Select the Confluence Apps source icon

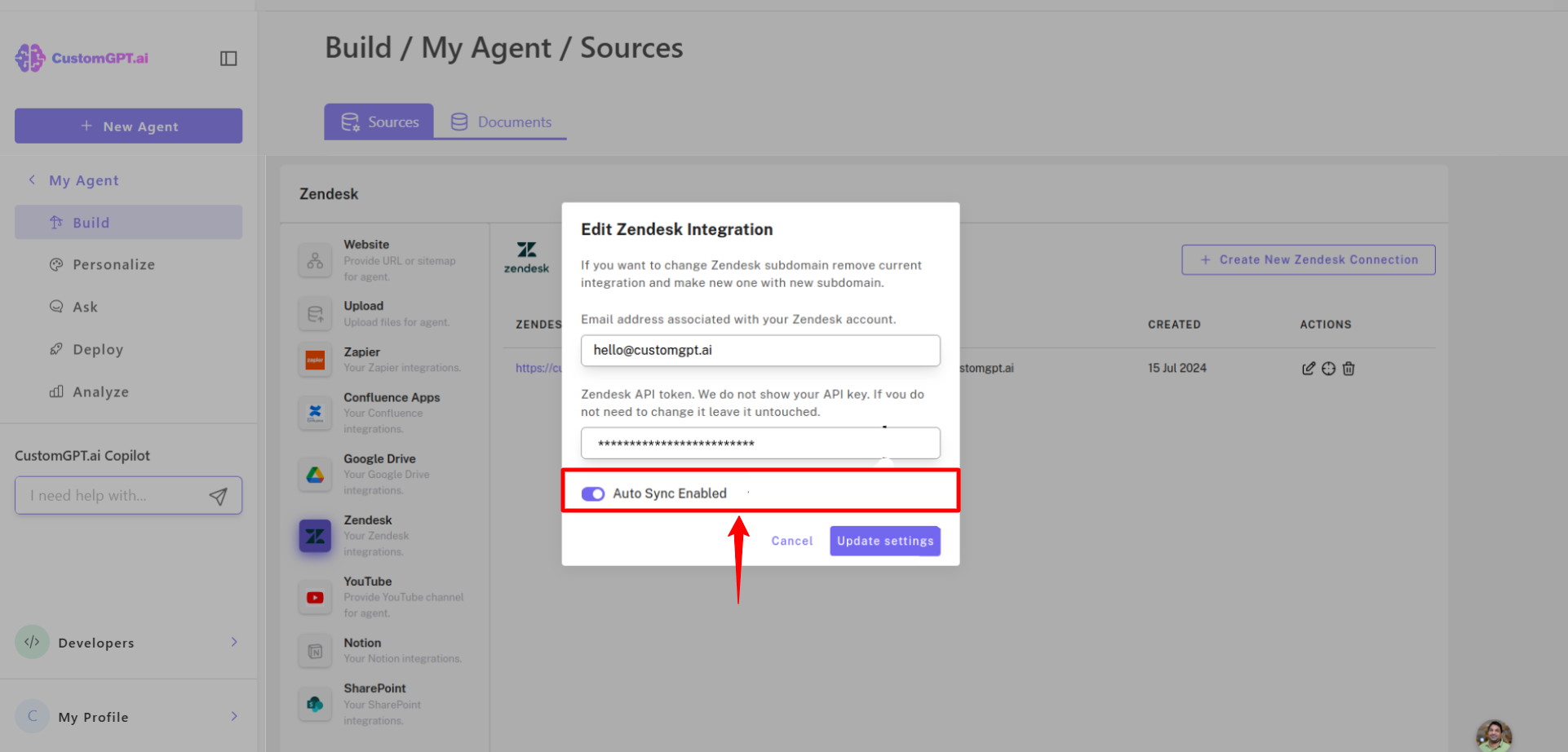click(x=315, y=413)
